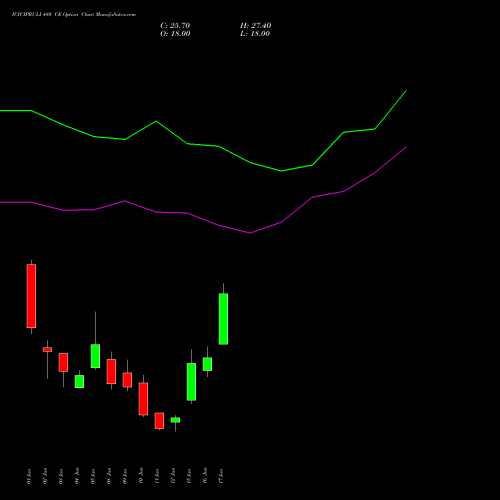Select the 01 Jun date label
This screenshot has height=500, width=500.
pos(29,476)
